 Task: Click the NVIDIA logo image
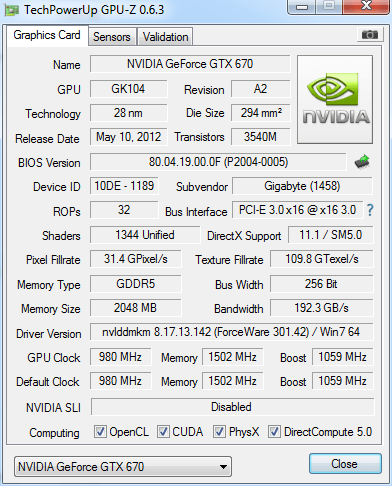[335, 99]
